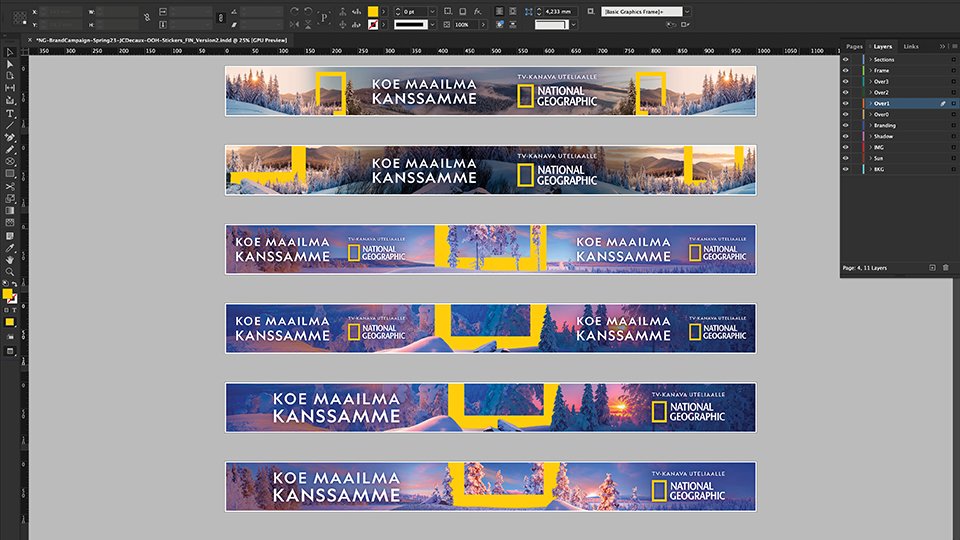
Task: Select the Line tool
Action: 10,126
